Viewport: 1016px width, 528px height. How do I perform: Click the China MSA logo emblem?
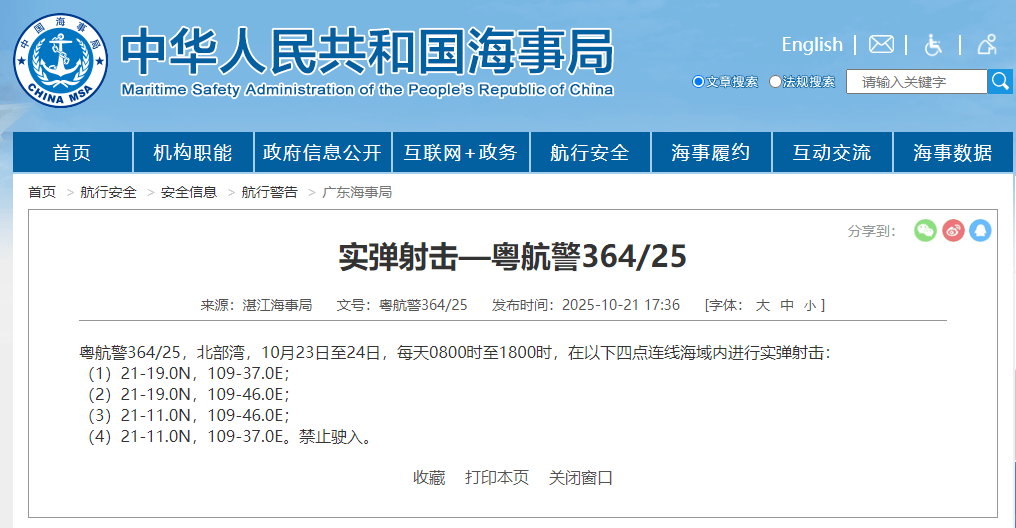[x=60, y=59]
